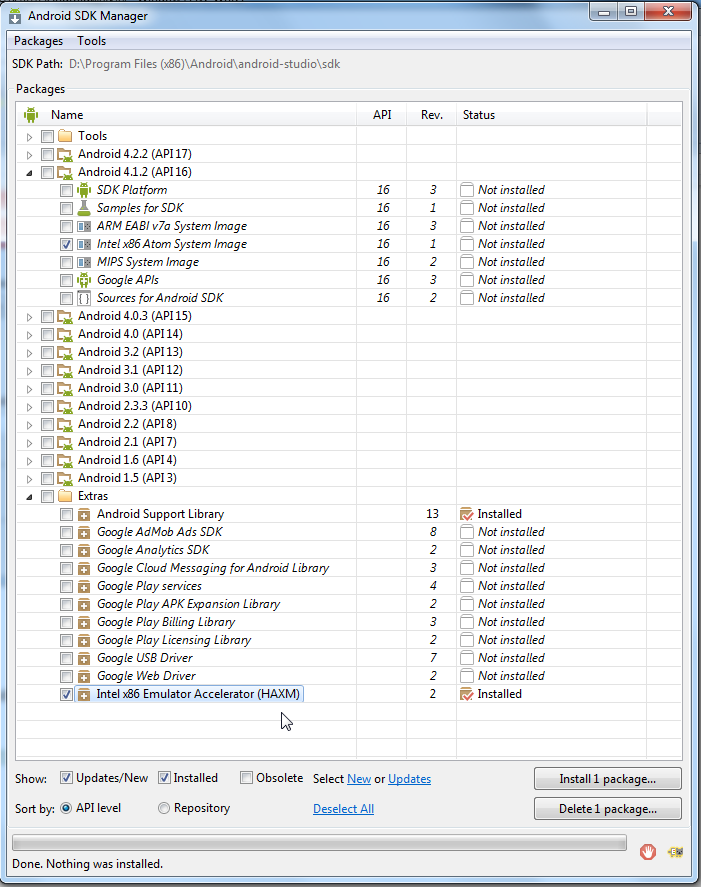Enable the Obsolete show filter
The width and height of the screenshot is (701, 887).
pos(246,778)
